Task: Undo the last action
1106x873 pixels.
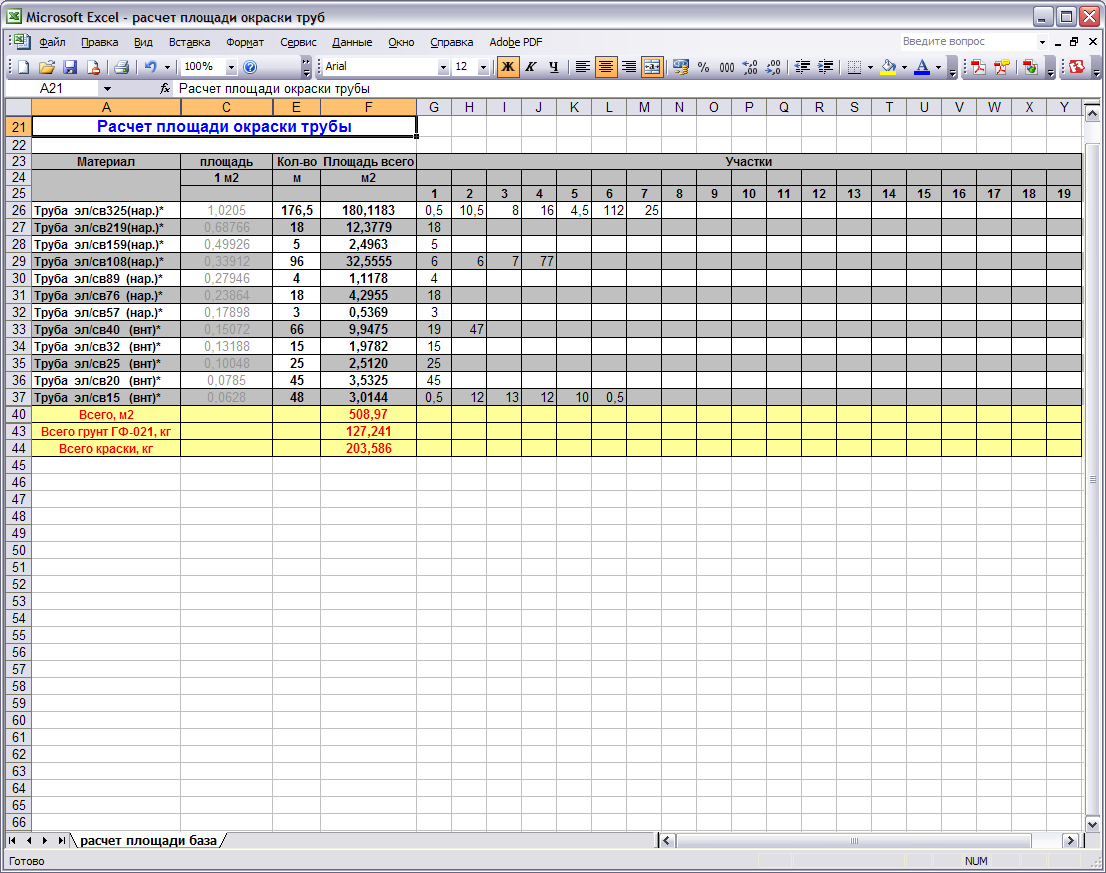Action: 150,67
